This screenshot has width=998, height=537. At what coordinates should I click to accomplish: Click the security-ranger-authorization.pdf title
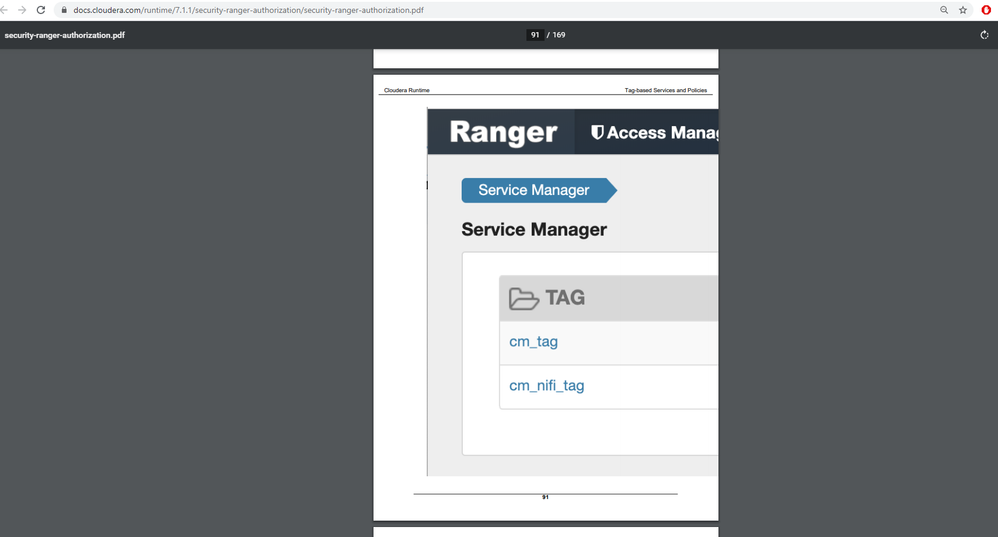point(64,35)
